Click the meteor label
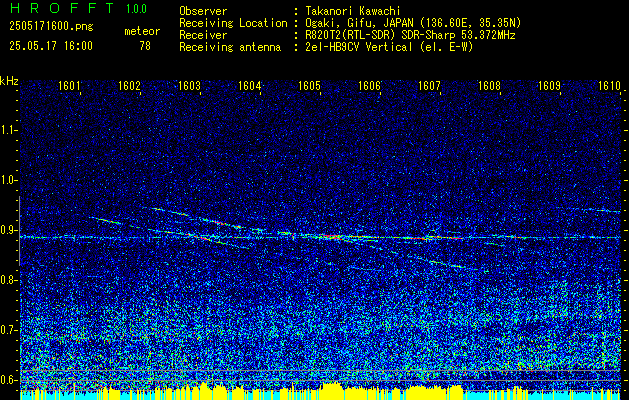This screenshot has height=400, width=629. click(x=142, y=31)
